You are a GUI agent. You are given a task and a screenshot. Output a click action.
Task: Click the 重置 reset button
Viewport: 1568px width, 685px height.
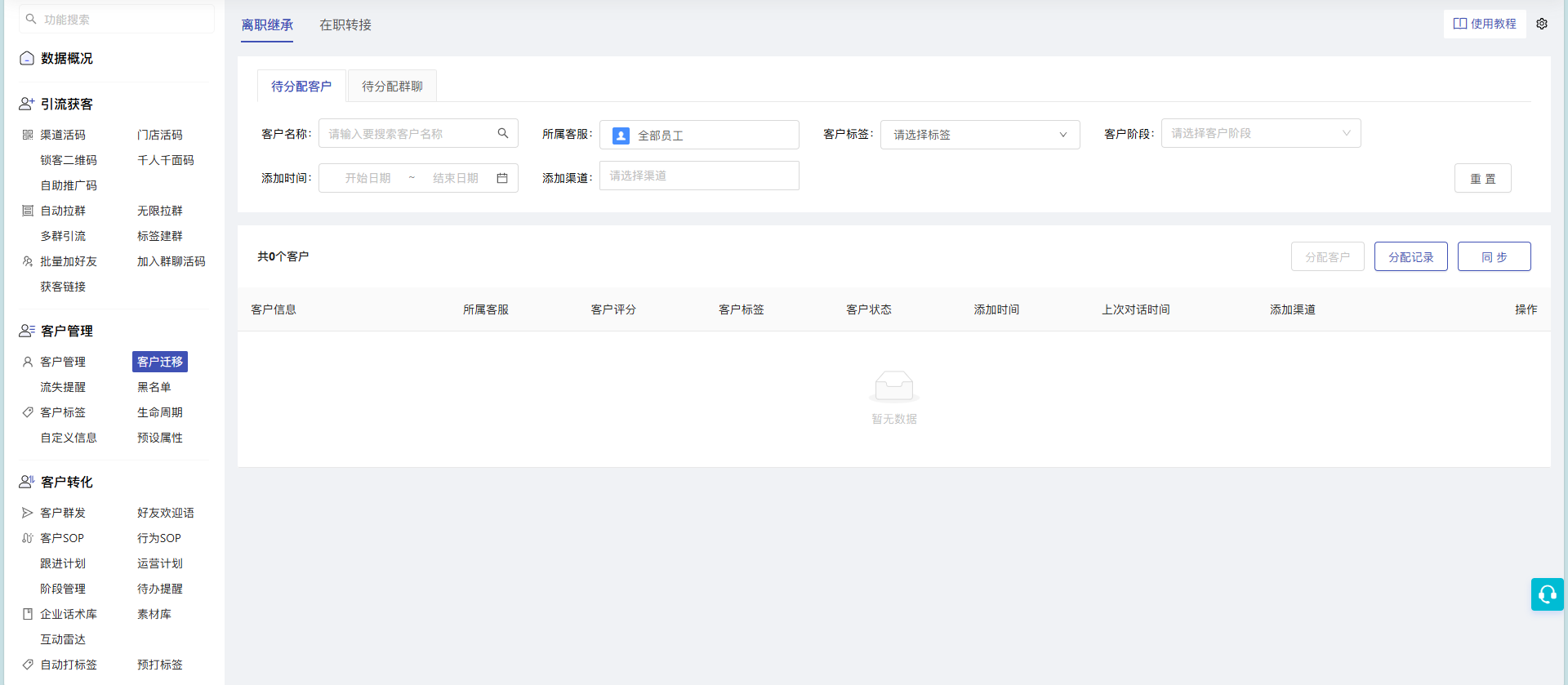pyautogui.click(x=1483, y=178)
